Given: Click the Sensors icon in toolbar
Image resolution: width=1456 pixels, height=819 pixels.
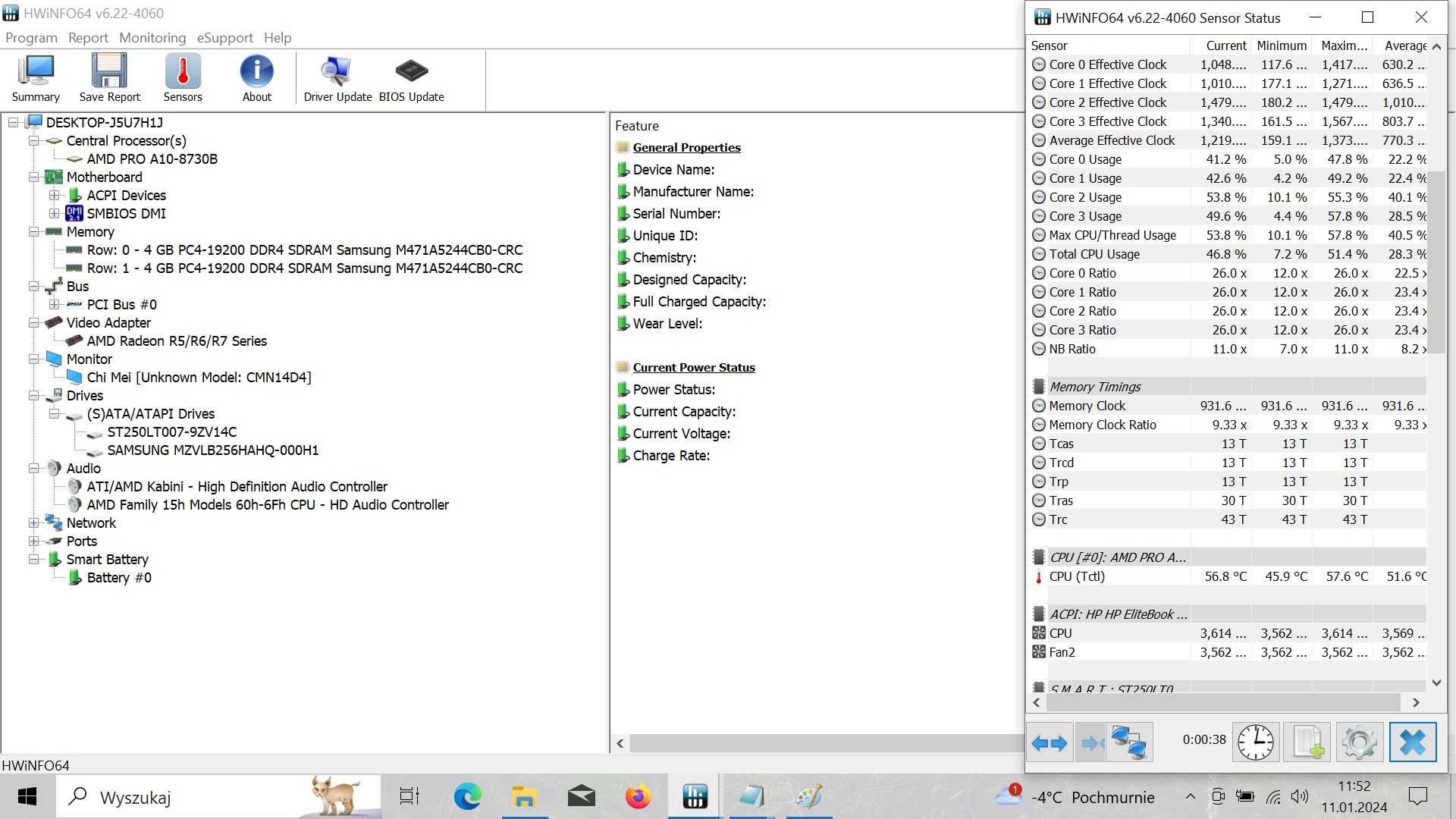Looking at the screenshot, I should point(183,77).
